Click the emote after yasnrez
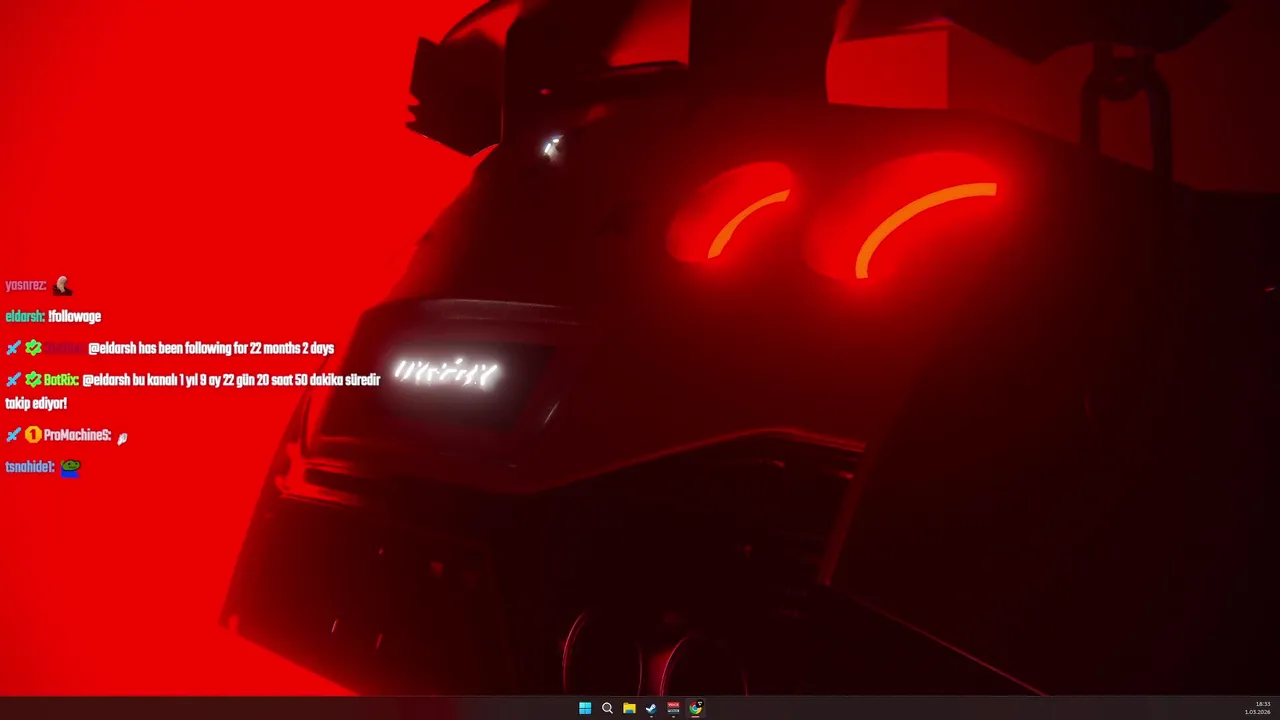The image size is (1280, 720). point(62,285)
